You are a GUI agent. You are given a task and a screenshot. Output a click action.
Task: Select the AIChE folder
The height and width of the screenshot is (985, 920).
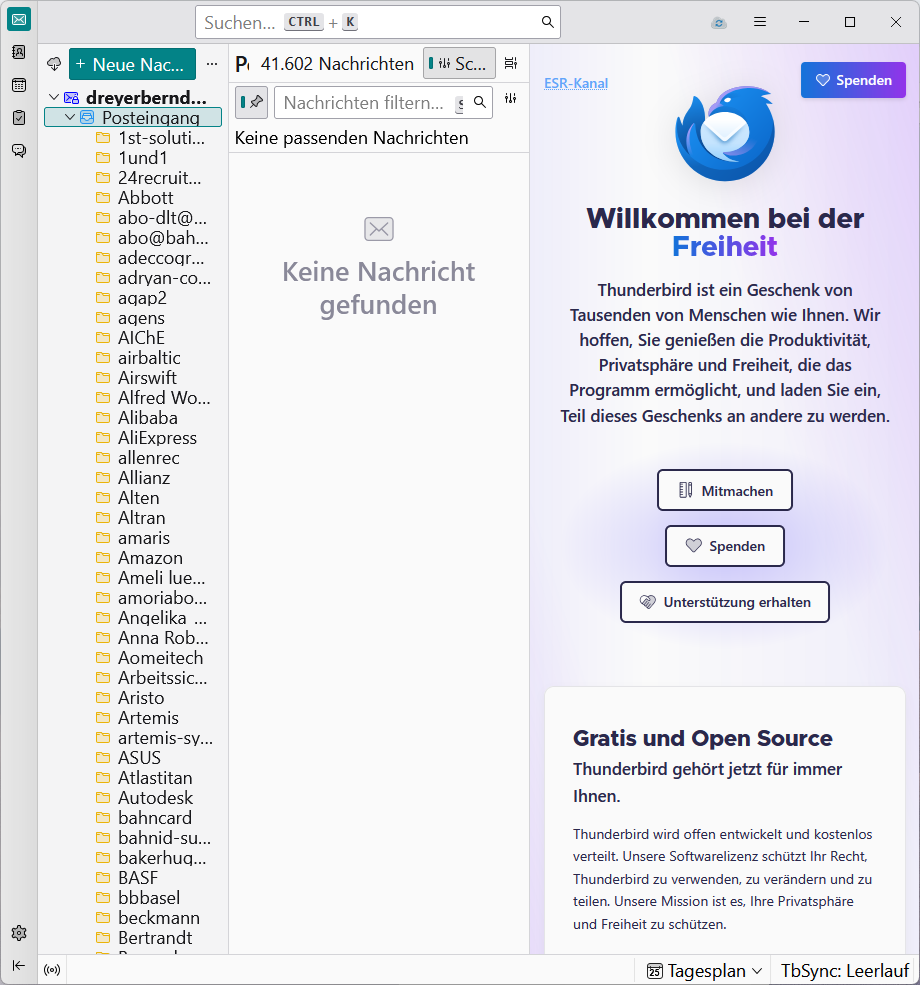[x=141, y=338]
